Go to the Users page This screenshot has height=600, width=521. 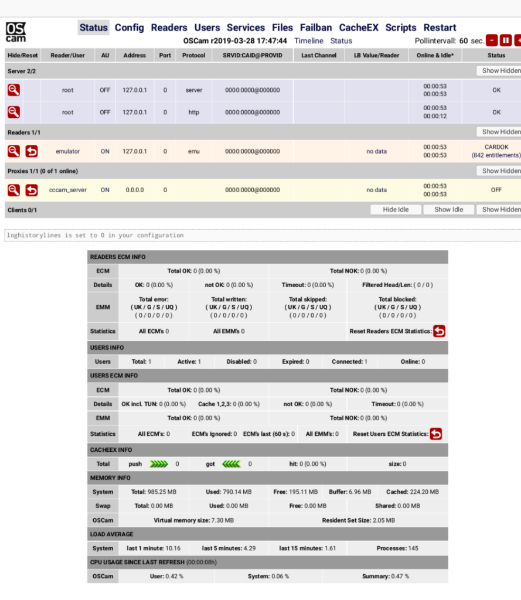(207, 28)
